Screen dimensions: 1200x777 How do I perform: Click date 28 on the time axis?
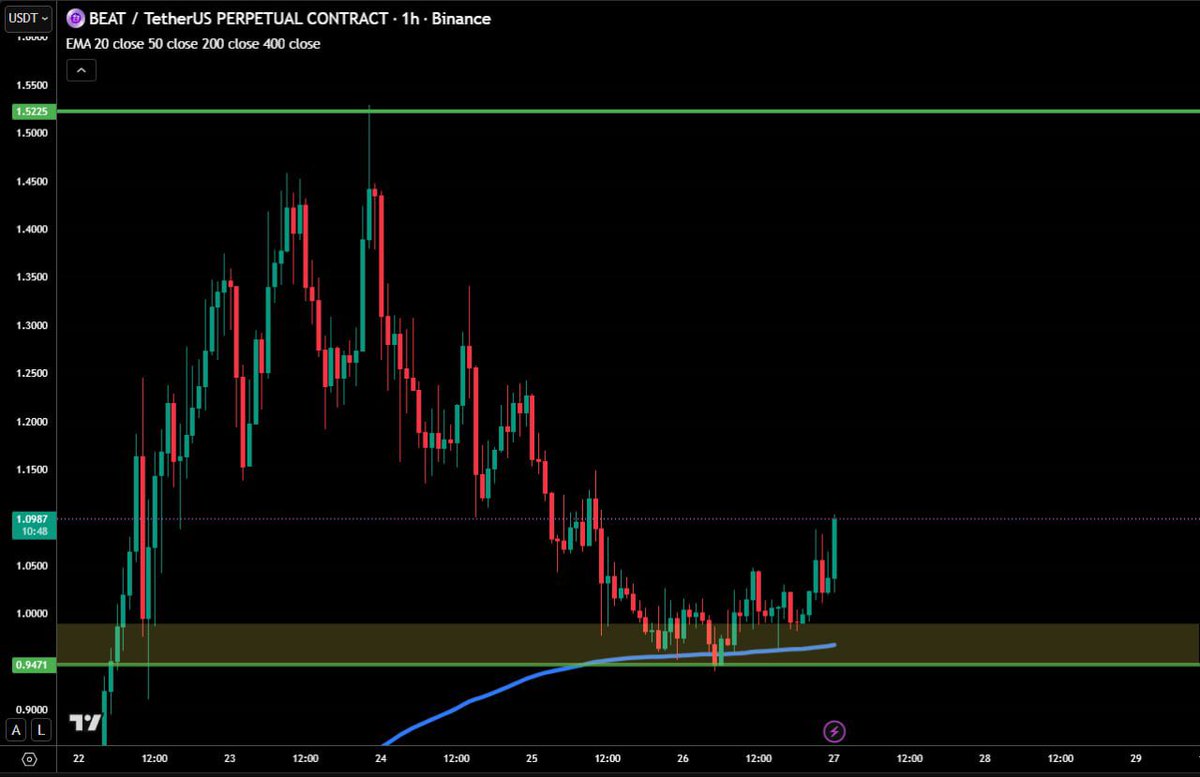click(985, 759)
